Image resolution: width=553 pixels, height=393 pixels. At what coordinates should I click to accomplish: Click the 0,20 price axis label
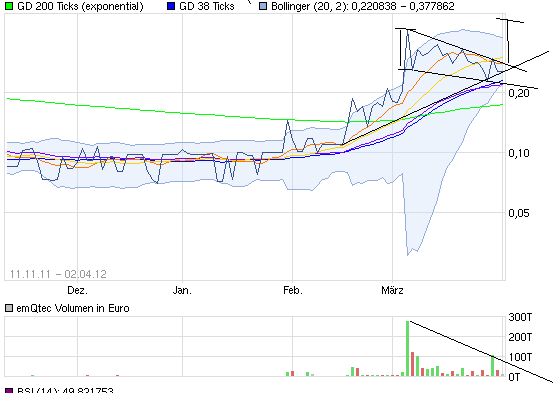click(519, 93)
